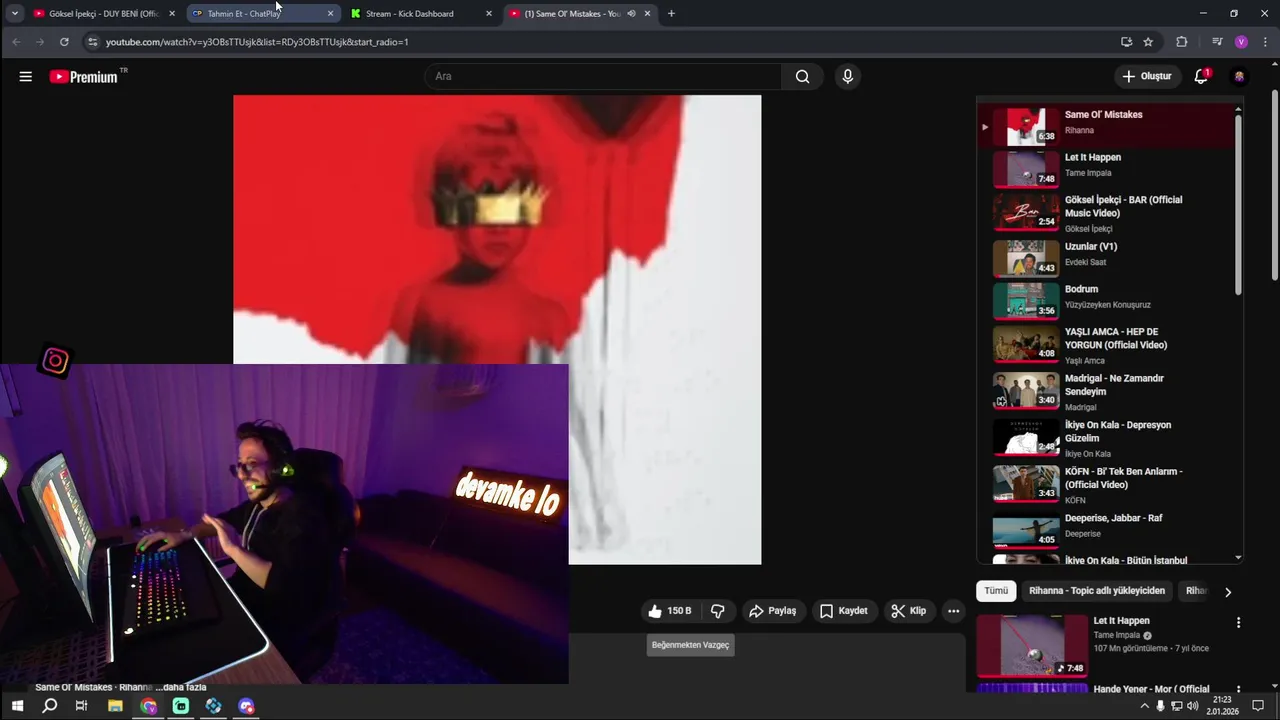Click playlist panel scrollbar thumb
Screen dimensions: 1280x720
click(1238, 204)
